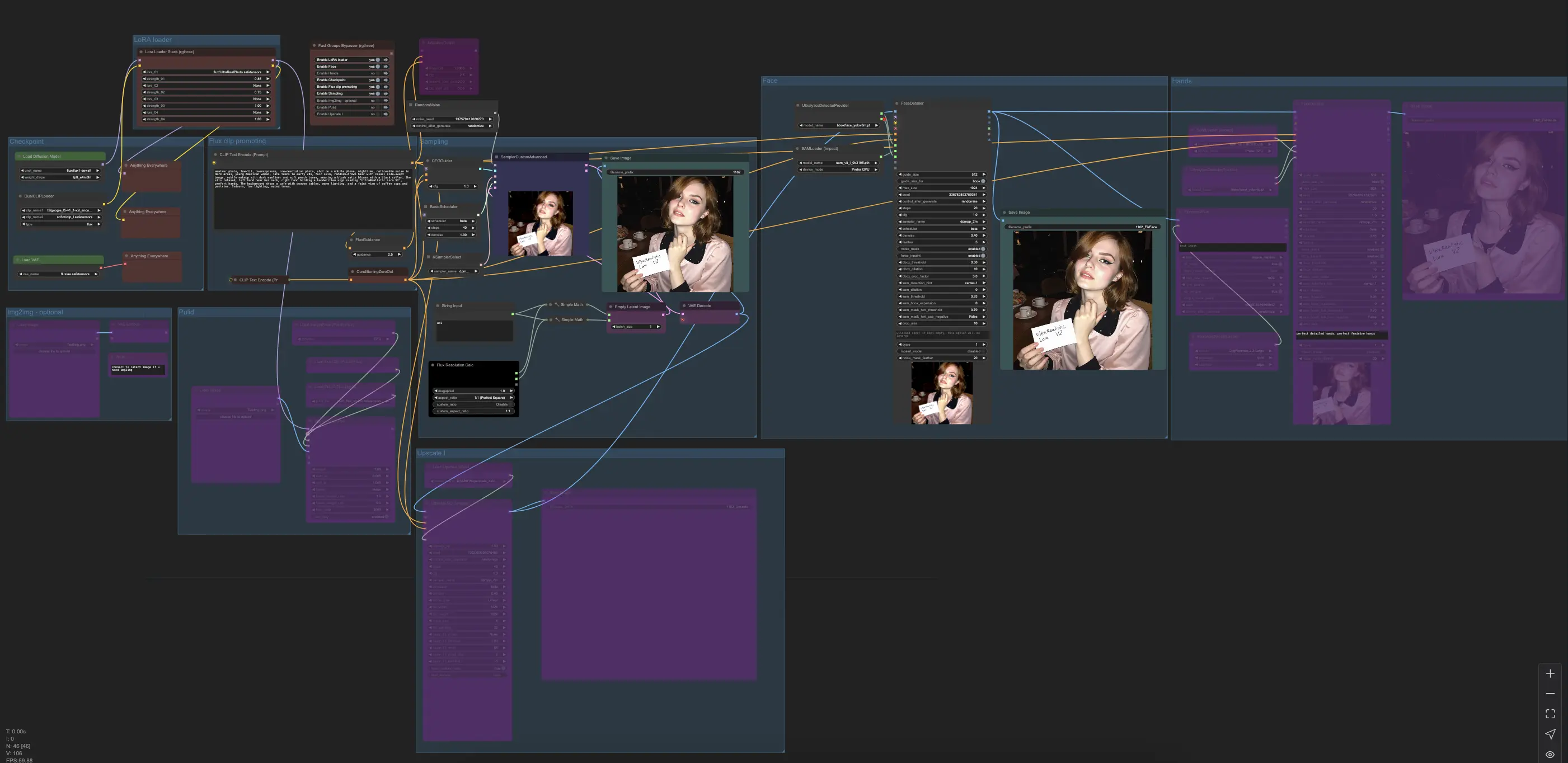Toggle the Enable LoRA loader switch

coord(378,60)
